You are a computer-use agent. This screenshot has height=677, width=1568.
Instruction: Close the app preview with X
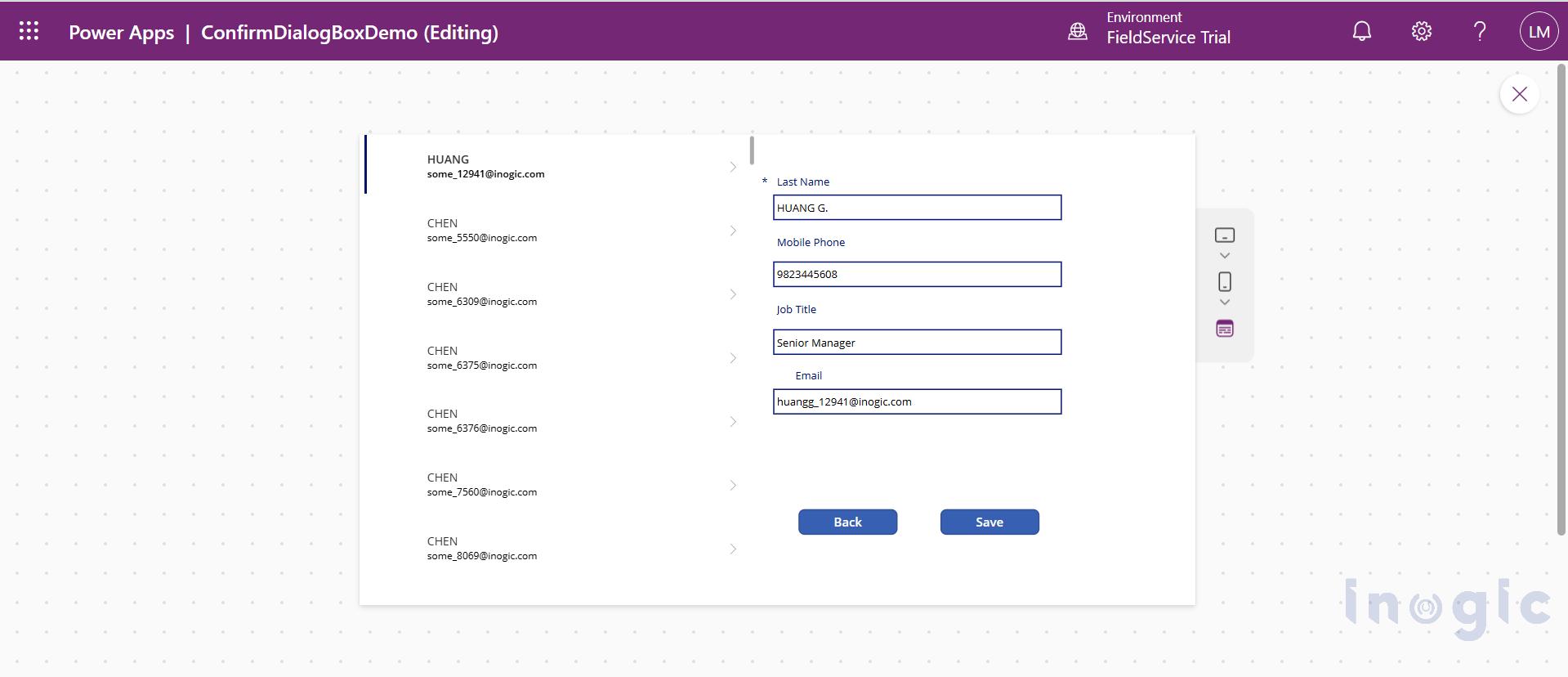click(1519, 94)
